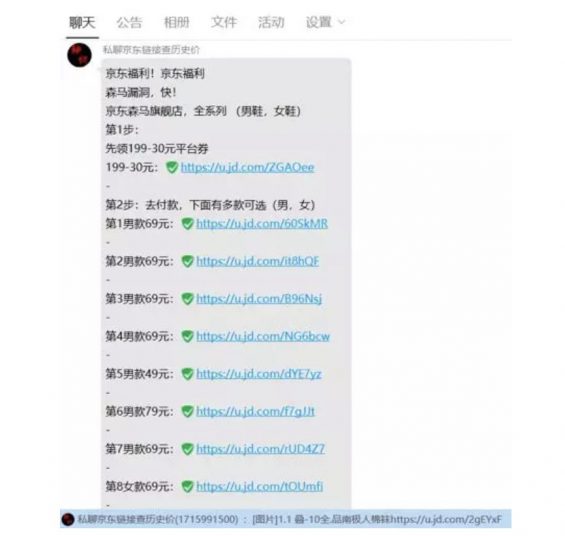565x536 pixels.
Task: Click the sender's dark avatar picture
Action: (79, 55)
